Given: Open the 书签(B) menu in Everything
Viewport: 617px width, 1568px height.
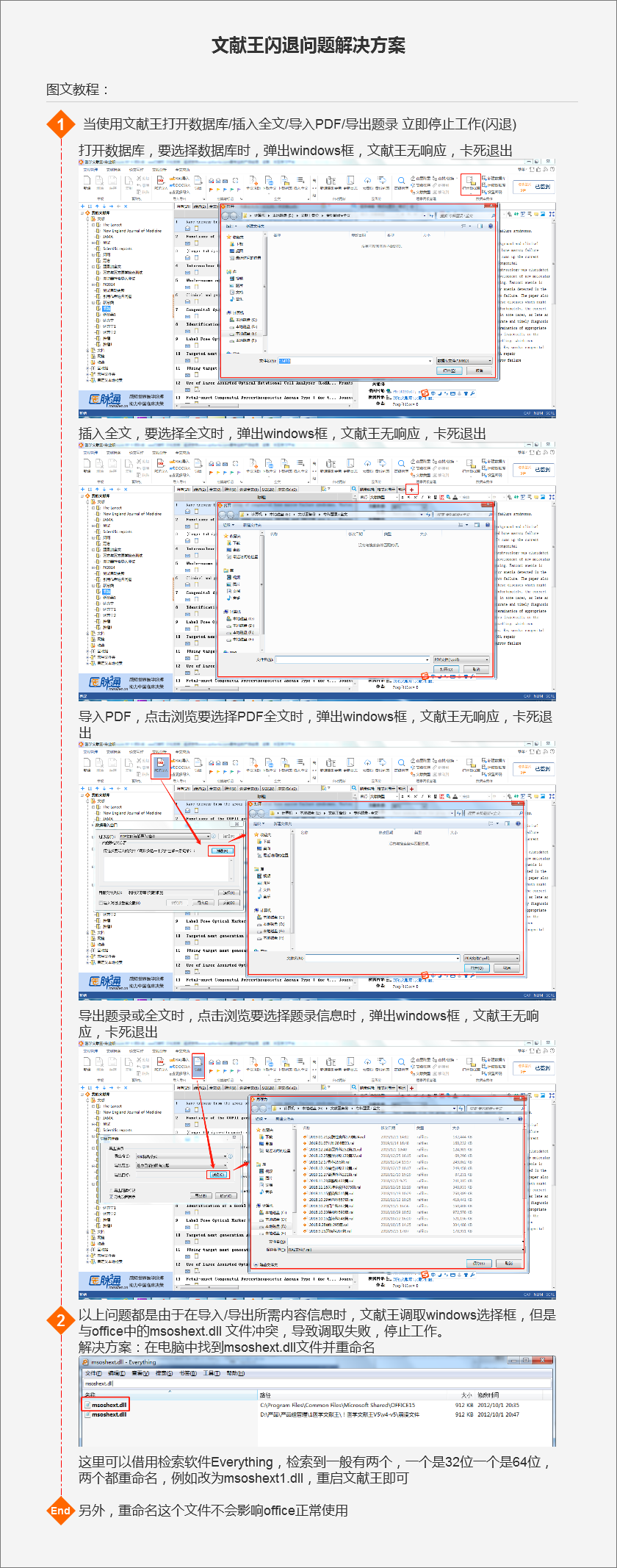Looking at the screenshot, I should tap(187, 1373).
